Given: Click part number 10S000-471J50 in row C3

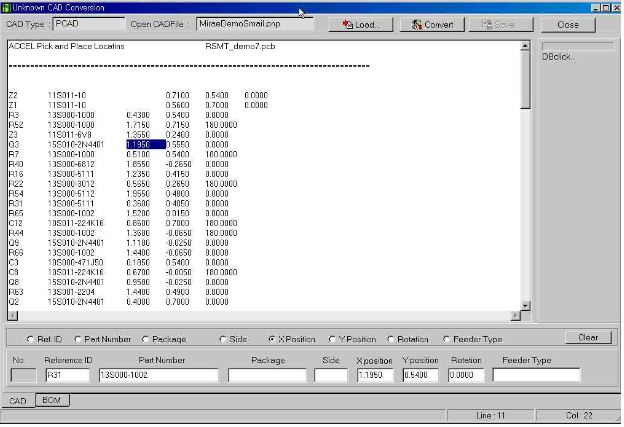Looking at the screenshot, I should click(x=76, y=263).
